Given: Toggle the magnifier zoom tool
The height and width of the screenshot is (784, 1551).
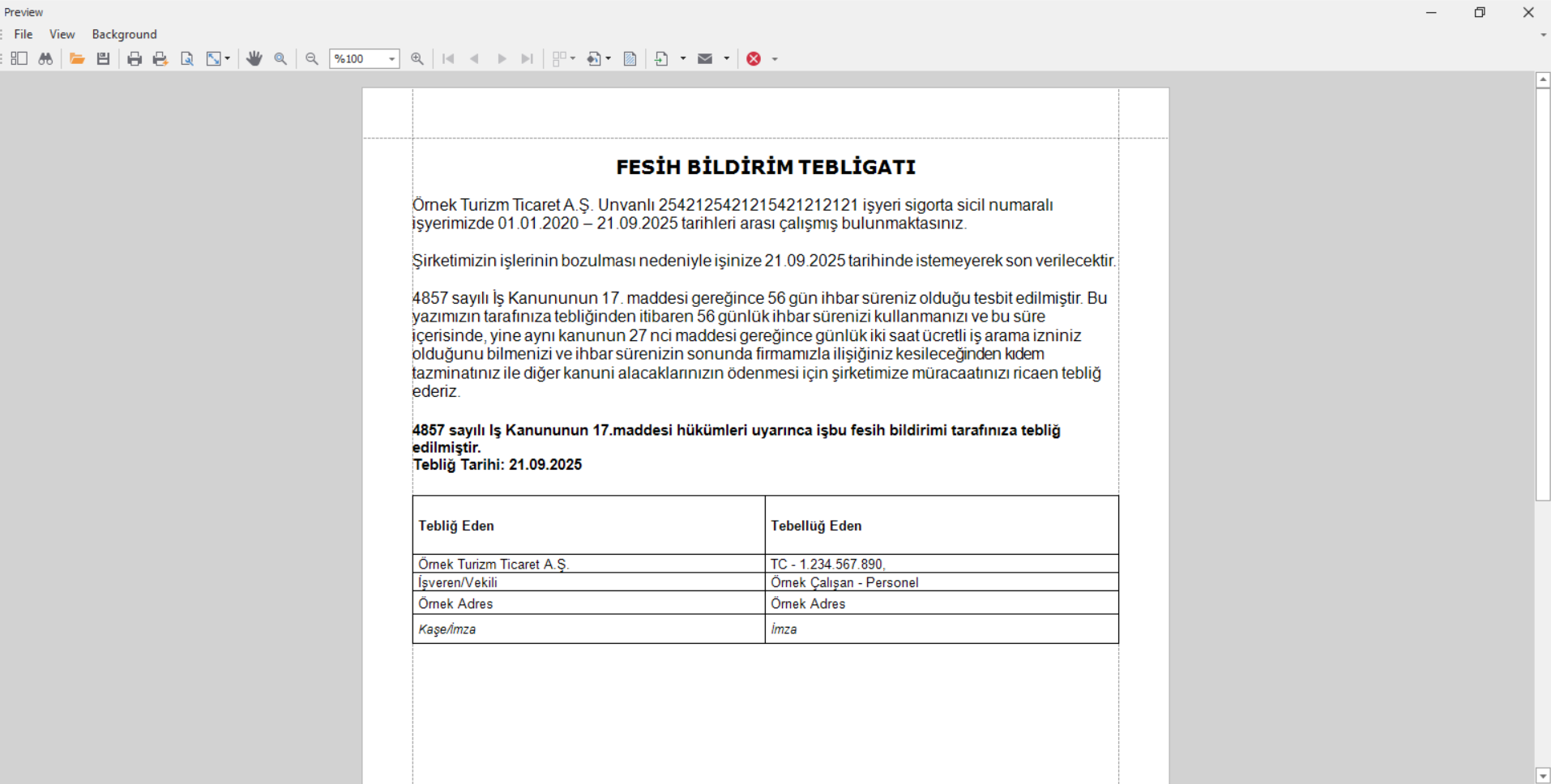Looking at the screenshot, I should pos(280,58).
